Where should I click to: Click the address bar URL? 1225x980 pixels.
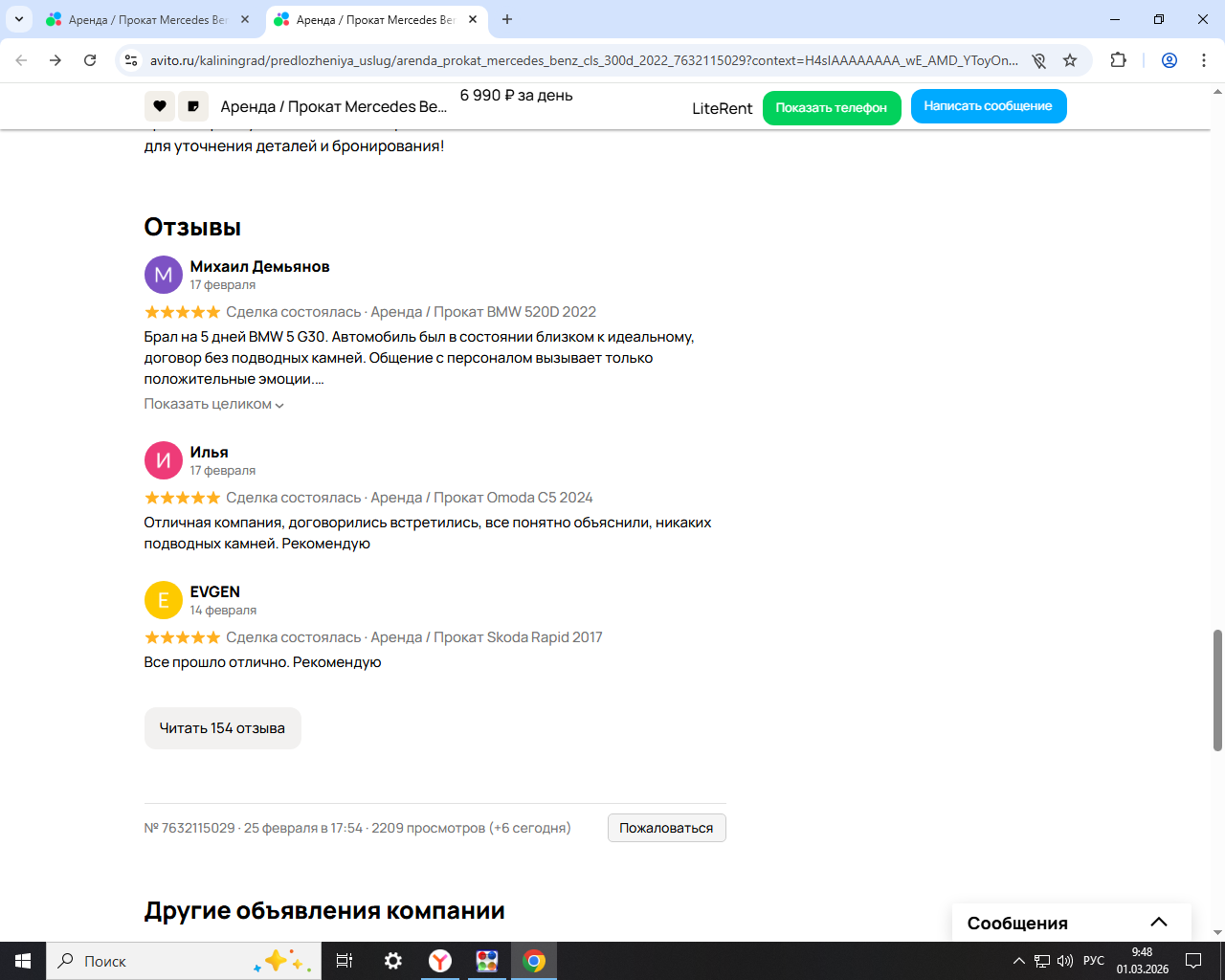tap(584, 60)
